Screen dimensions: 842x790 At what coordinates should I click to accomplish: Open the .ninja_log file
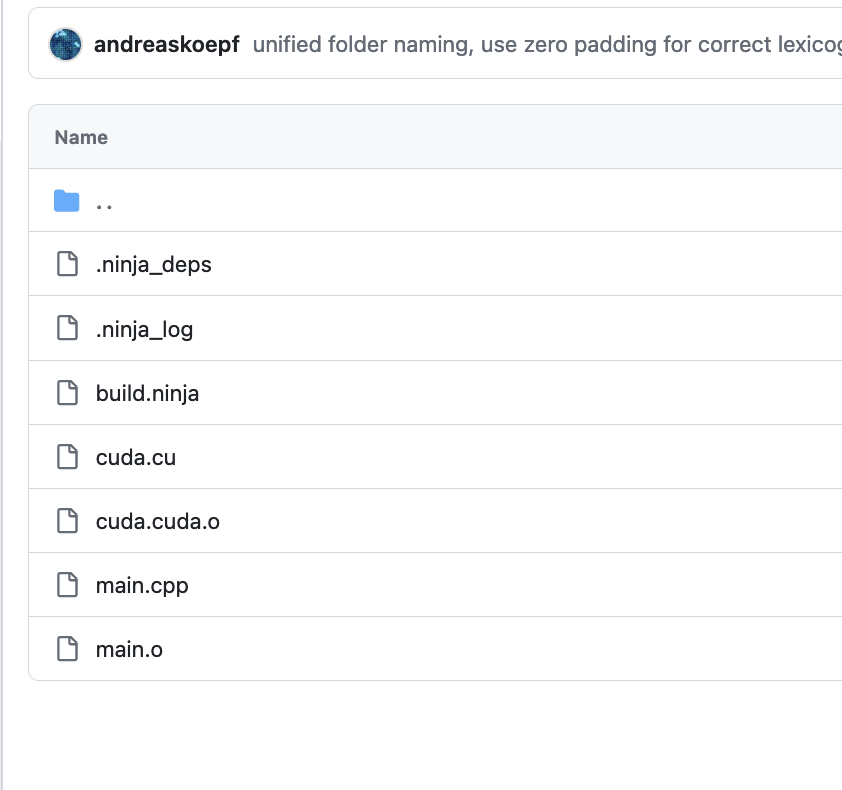coord(144,329)
